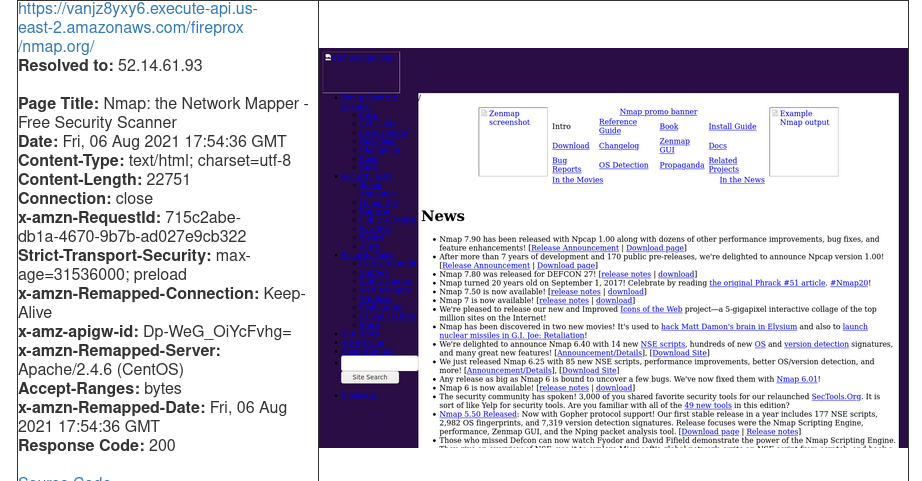This screenshot has width=922, height=481.
Task: Click the Zenmap screenshot image placeholder
Action: [513, 142]
